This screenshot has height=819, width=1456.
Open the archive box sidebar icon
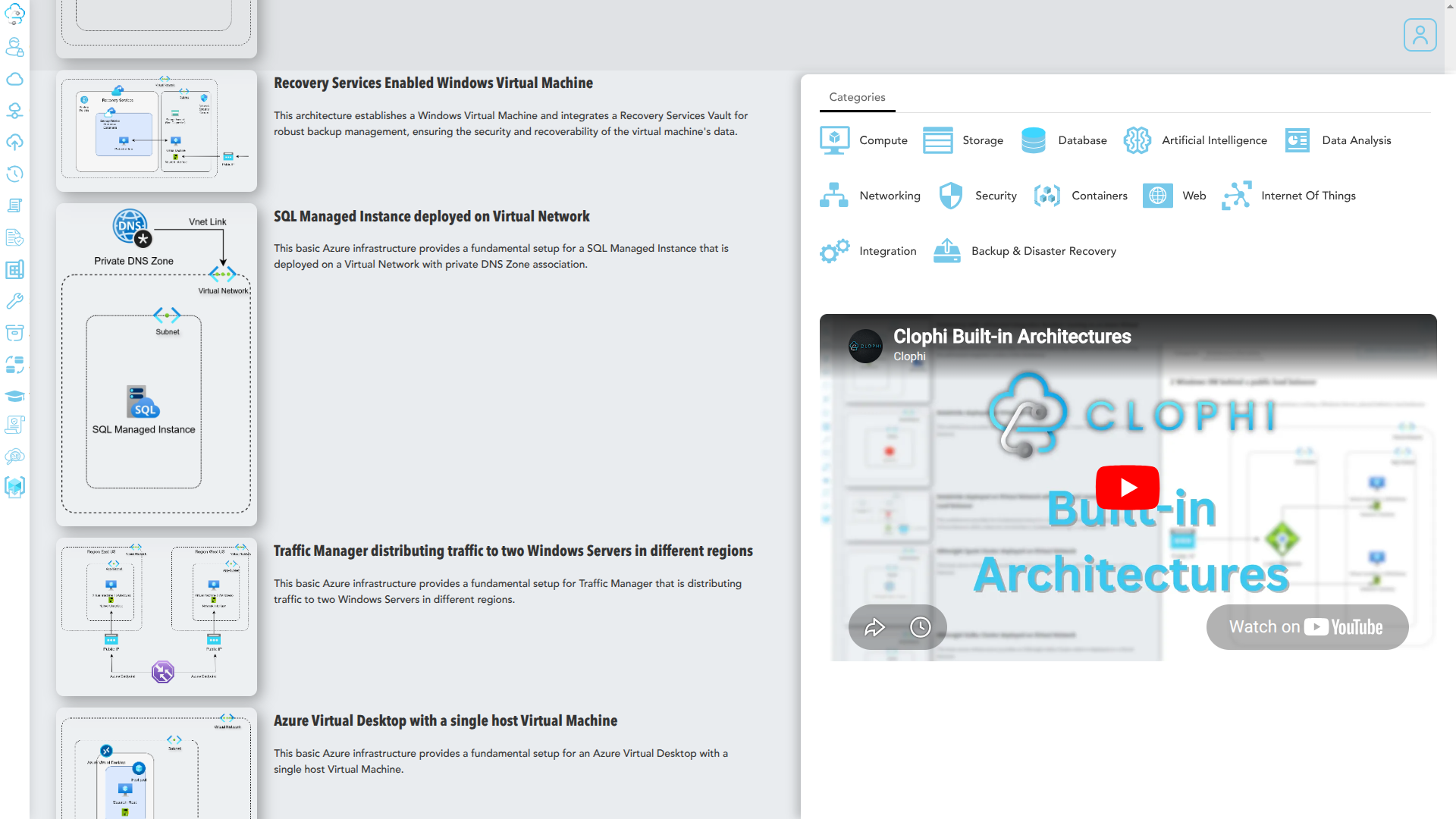(14, 332)
